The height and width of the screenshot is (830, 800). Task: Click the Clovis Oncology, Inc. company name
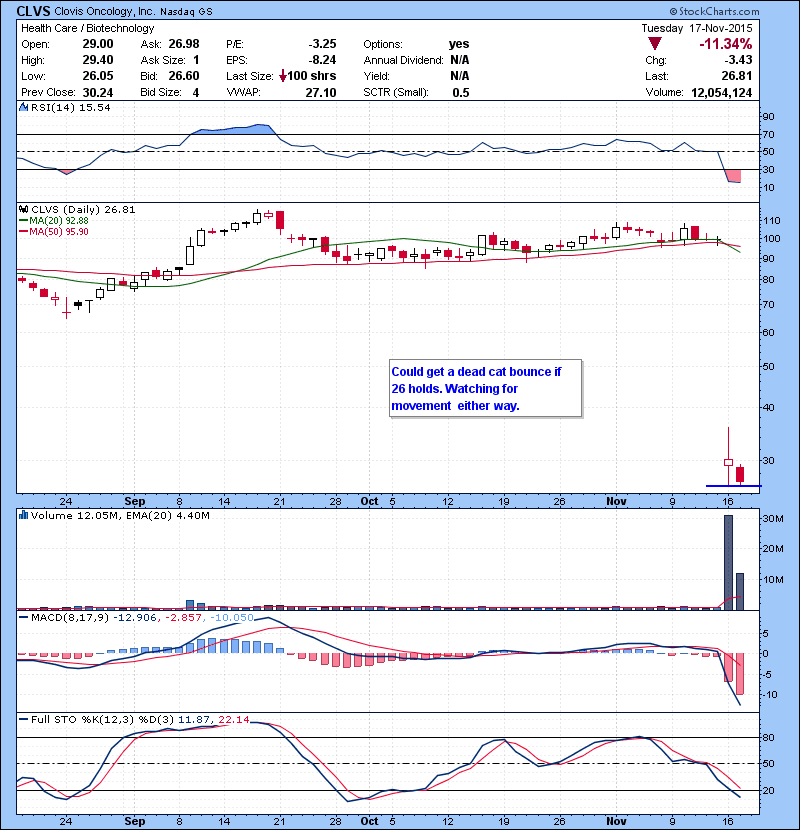click(x=105, y=12)
